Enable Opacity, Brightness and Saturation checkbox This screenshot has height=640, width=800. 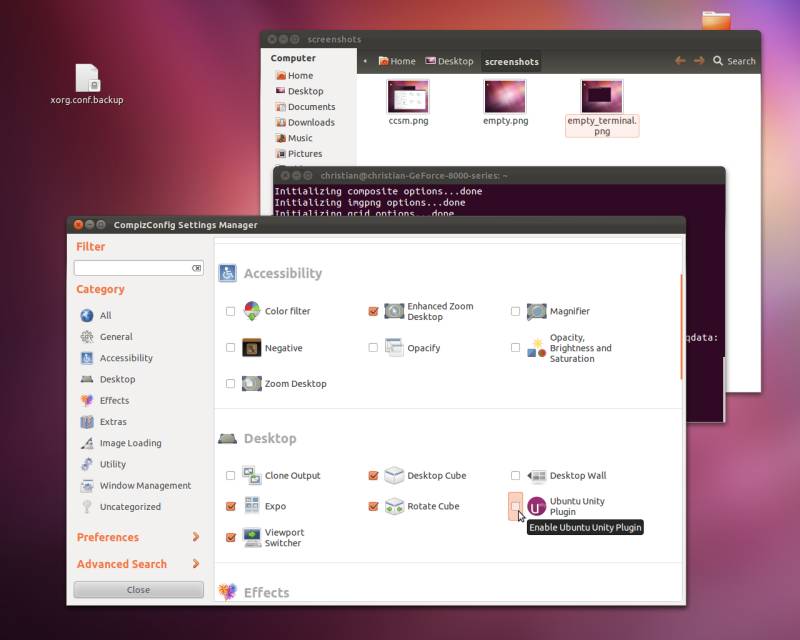(x=515, y=348)
